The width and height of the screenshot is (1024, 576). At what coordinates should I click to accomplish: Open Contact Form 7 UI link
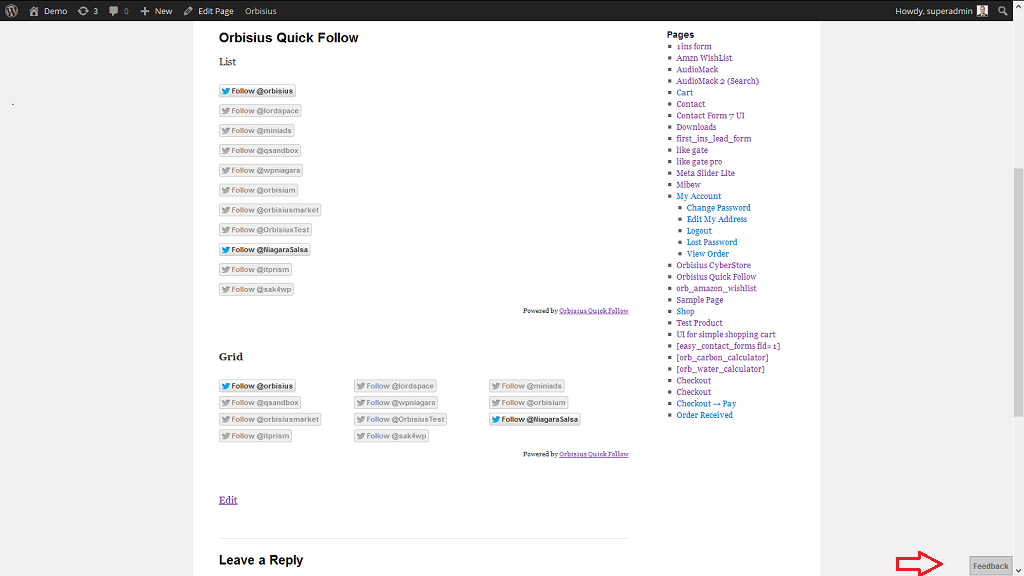click(x=710, y=116)
